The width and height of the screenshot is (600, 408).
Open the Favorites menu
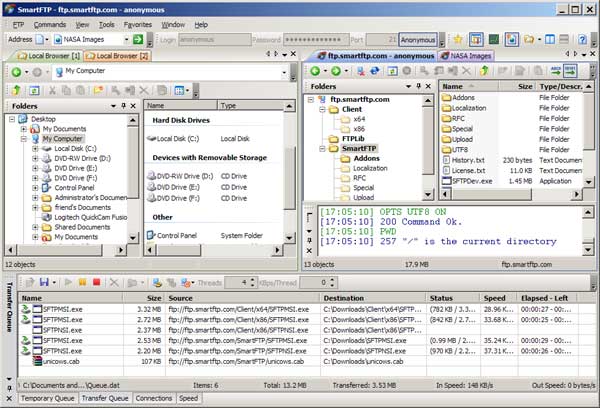click(139, 24)
